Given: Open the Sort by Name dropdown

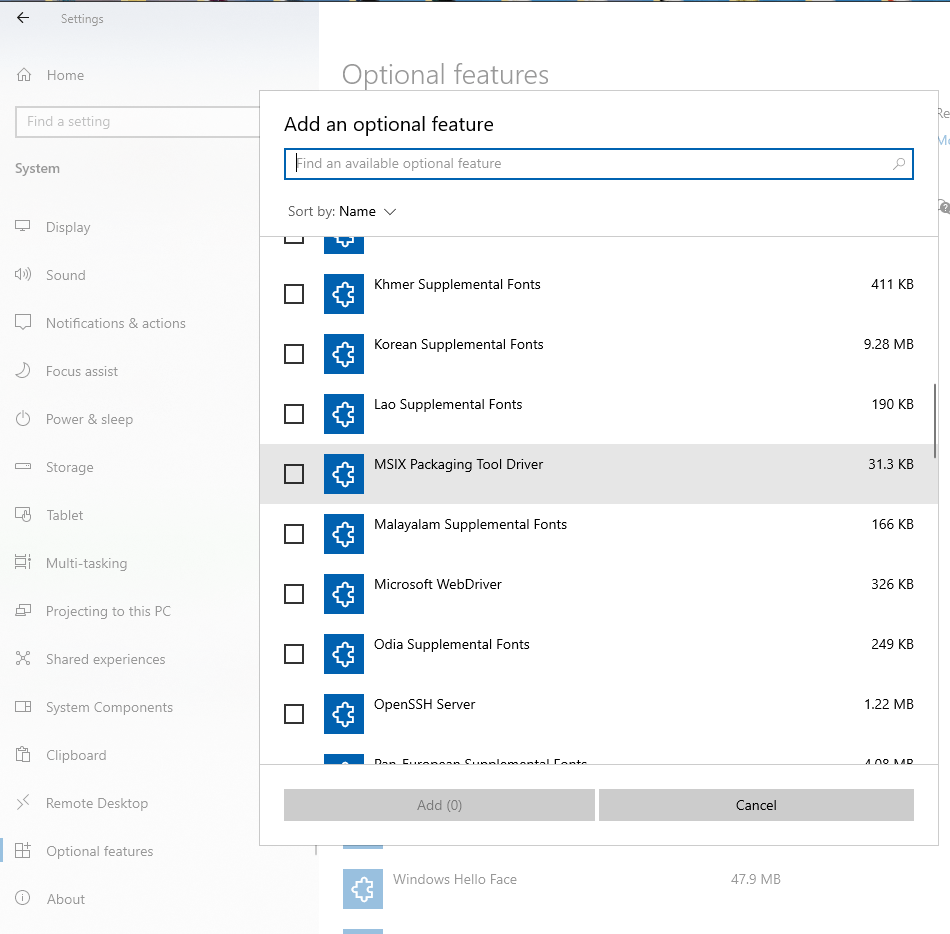Looking at the screenshot, I should coord(365,211).
